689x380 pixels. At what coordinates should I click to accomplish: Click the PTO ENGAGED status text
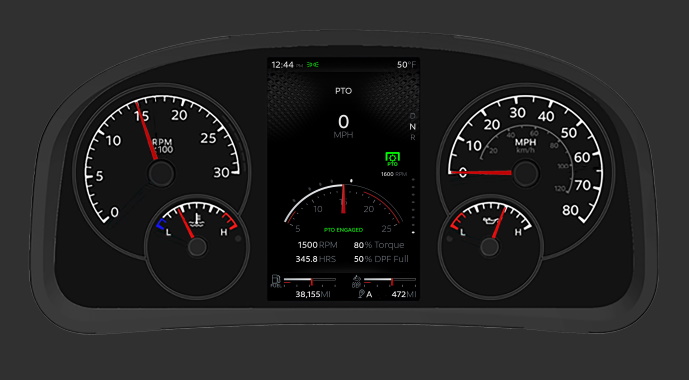point(343,230)
